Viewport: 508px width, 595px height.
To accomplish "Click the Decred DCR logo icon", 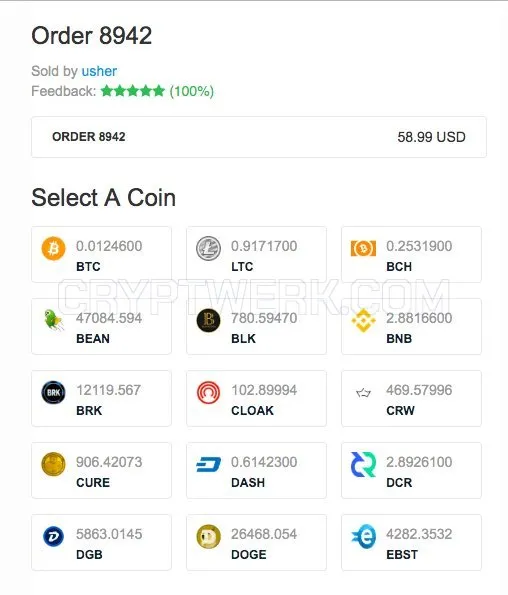I will pos(363,464).
